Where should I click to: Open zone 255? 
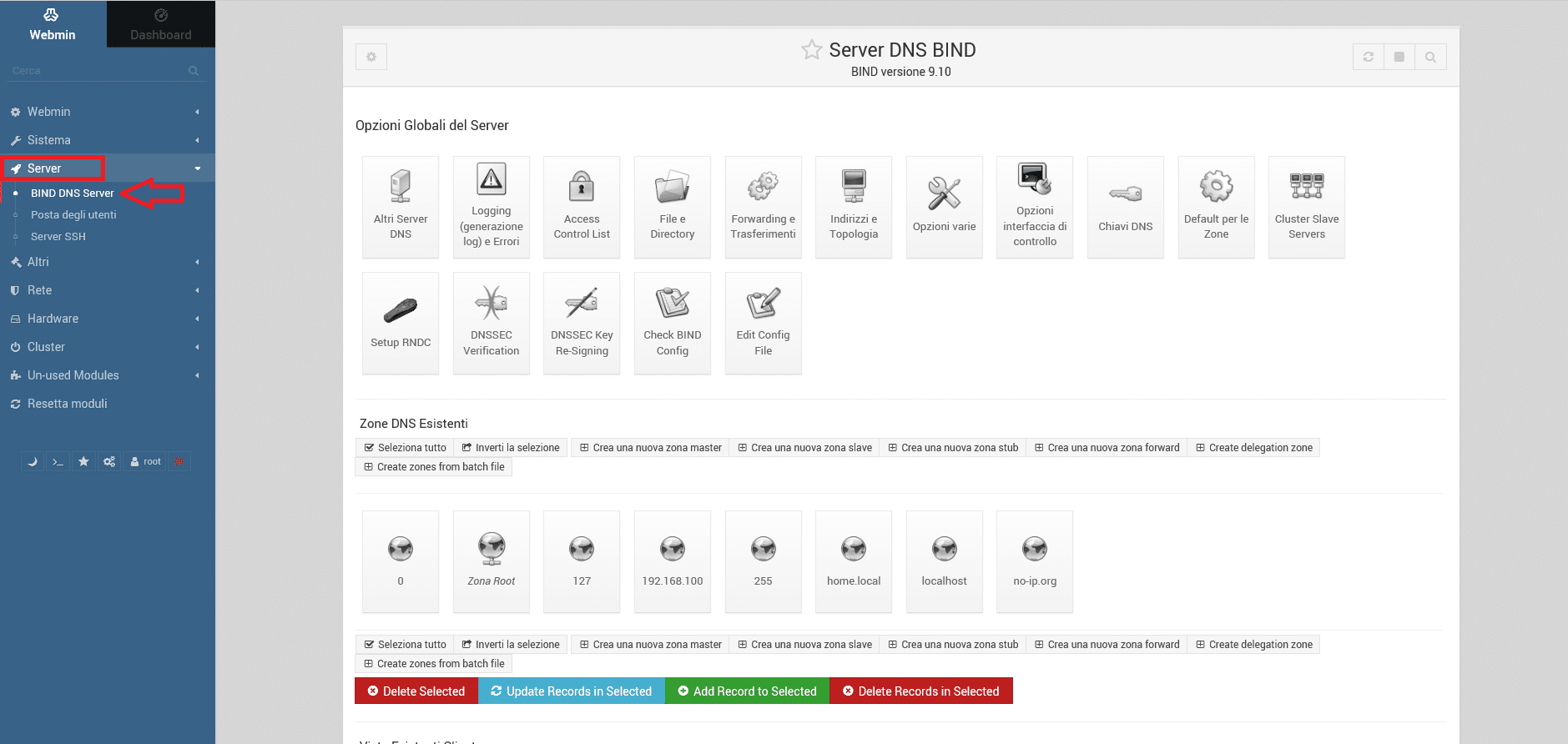(x=764, y=561)
